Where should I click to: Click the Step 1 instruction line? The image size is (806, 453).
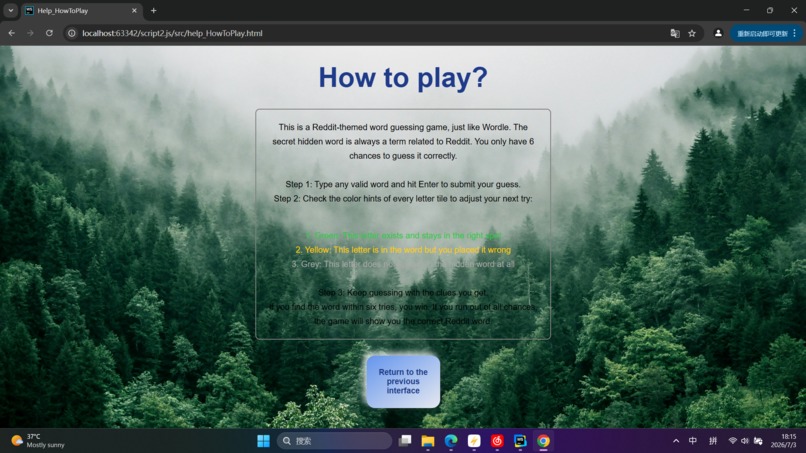coord(403,184)
